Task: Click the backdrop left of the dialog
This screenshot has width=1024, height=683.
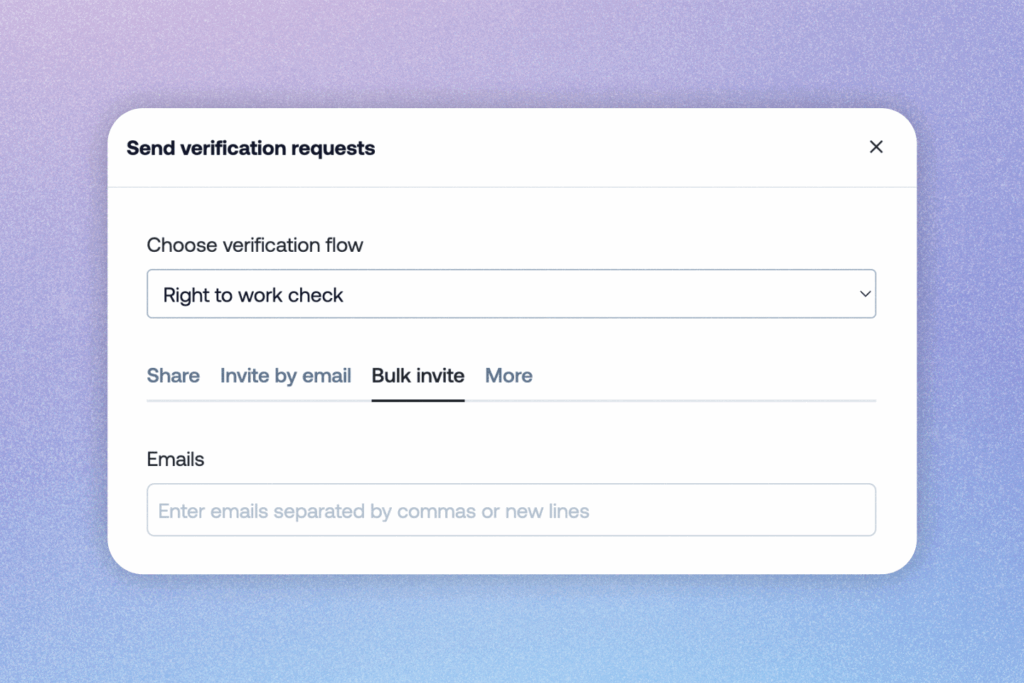Action: [x=53, y=340]
